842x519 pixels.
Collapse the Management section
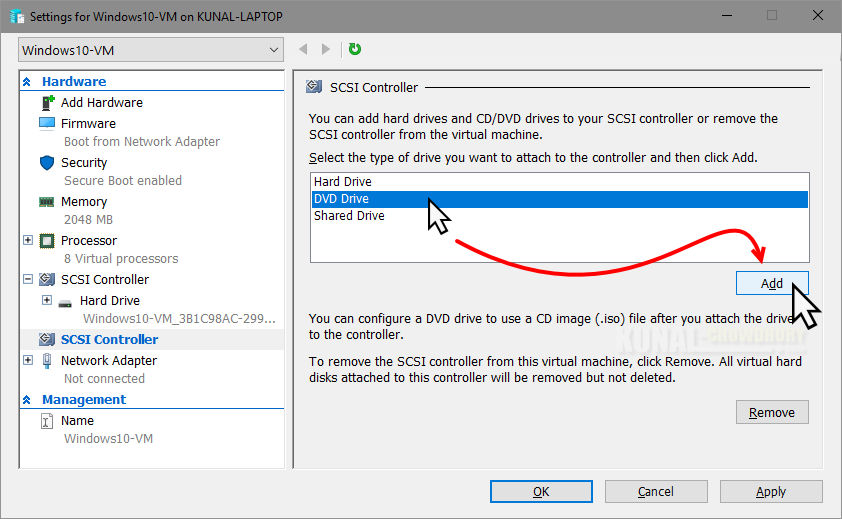(x=27, y=400)
